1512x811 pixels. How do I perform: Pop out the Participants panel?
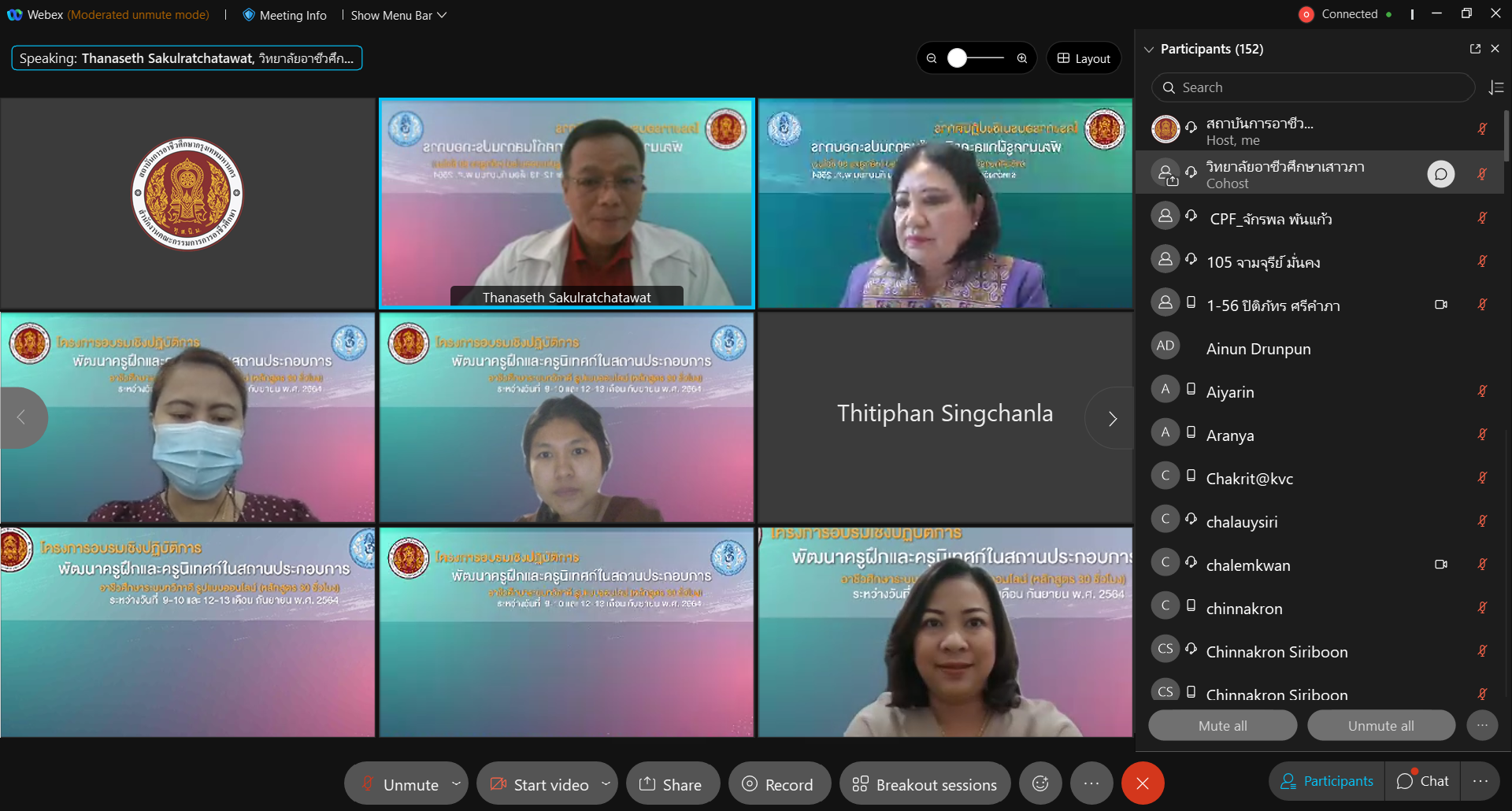click(1475, 49)
